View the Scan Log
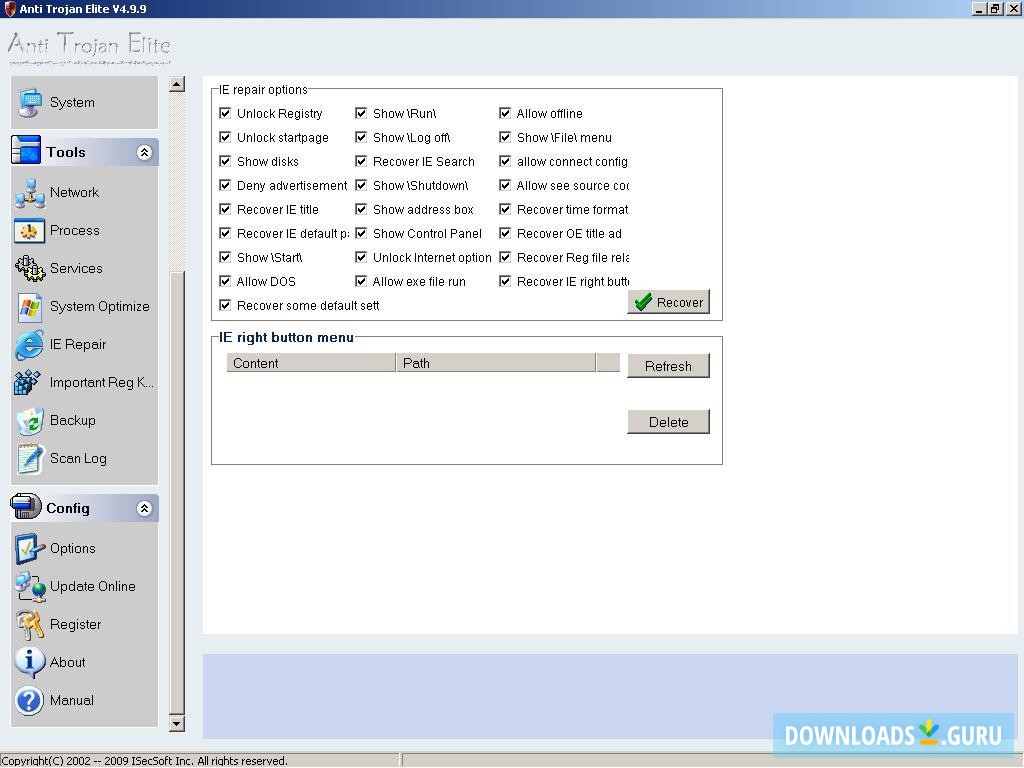1024x768 pixels. click(77, 458)
